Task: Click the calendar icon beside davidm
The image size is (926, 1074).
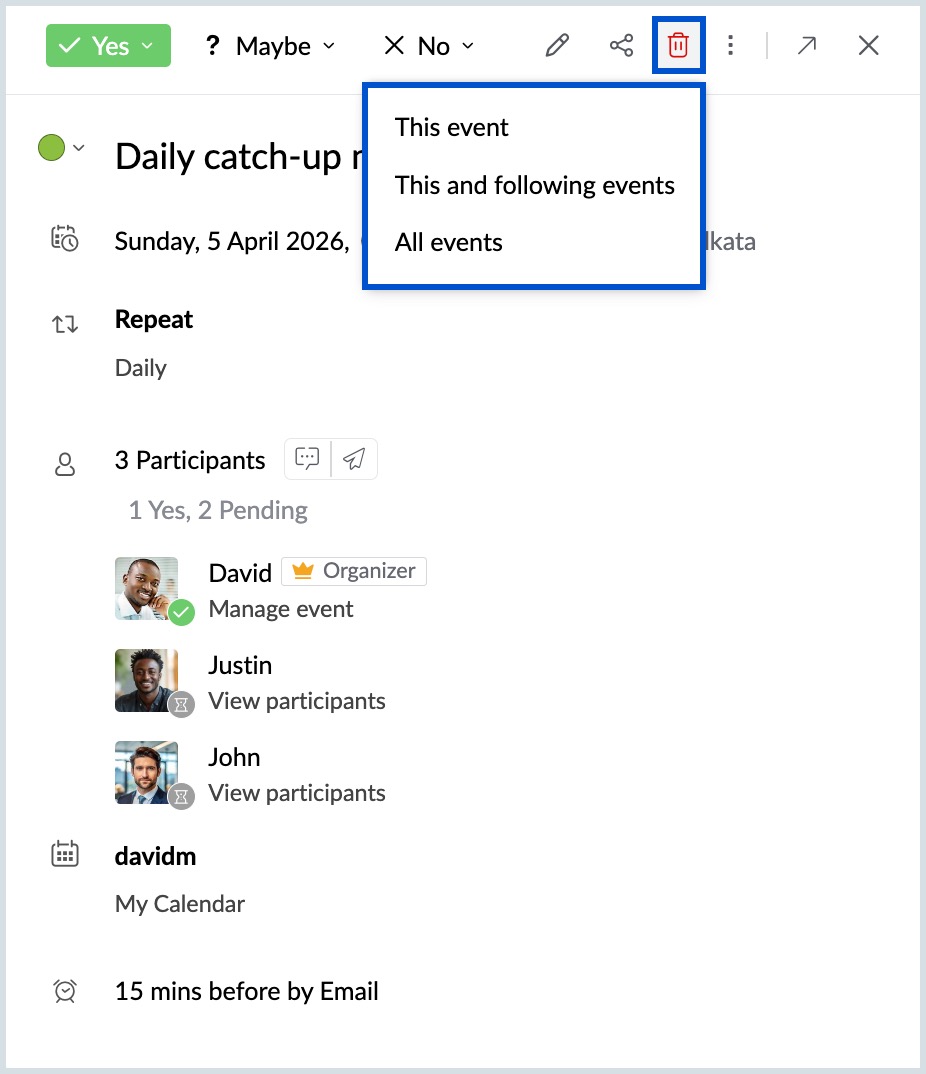Action: [64, 853]
